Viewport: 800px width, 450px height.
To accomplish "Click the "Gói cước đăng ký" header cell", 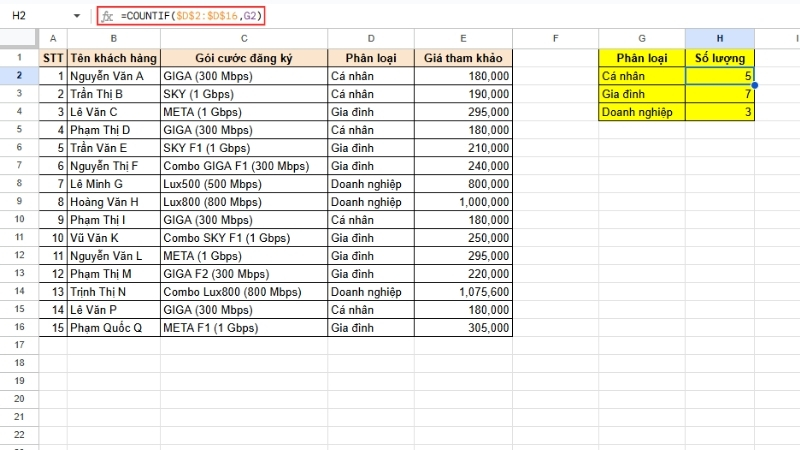I will tap(244, 57).
